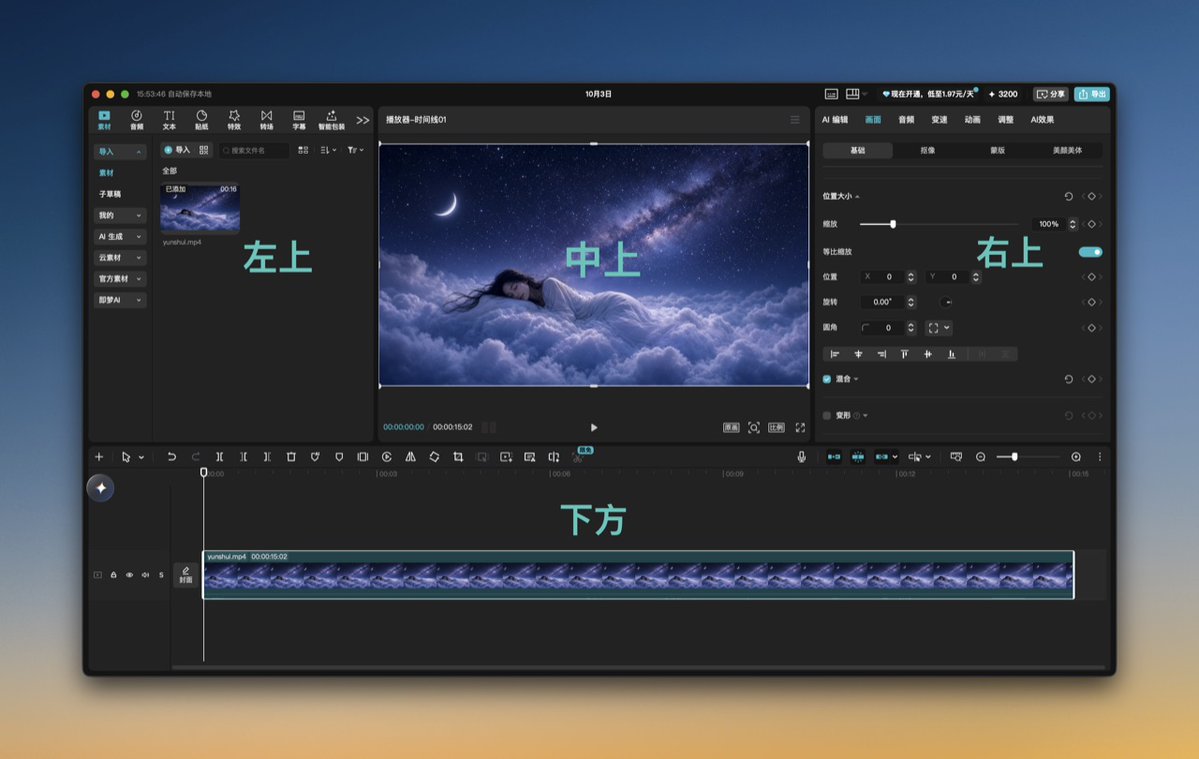Open the 贴纸 (stickers) panel
This screenshot has height=759, width=1199.
(201, 119)
